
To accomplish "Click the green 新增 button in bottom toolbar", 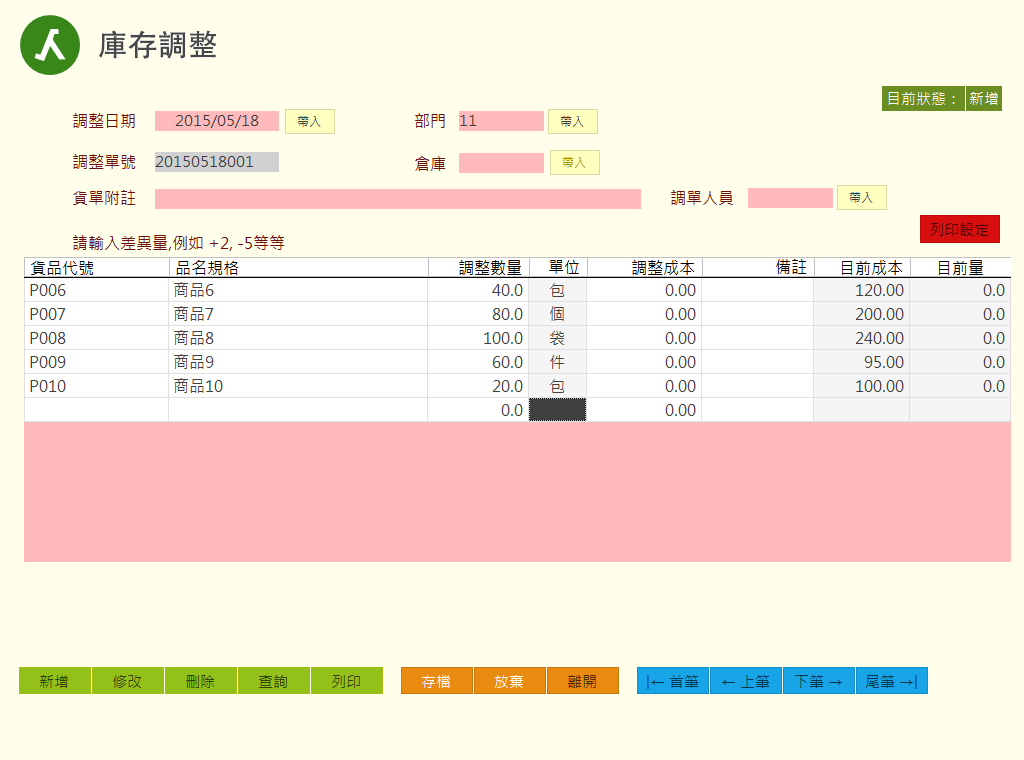I will (55, 681).
